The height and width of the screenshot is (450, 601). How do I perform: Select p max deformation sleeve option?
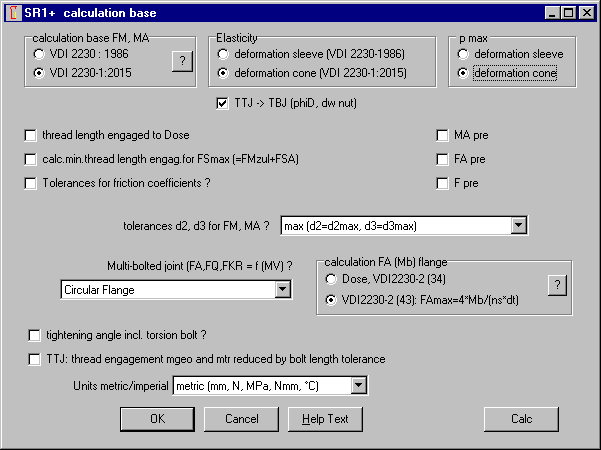click(x=463, y=54)
